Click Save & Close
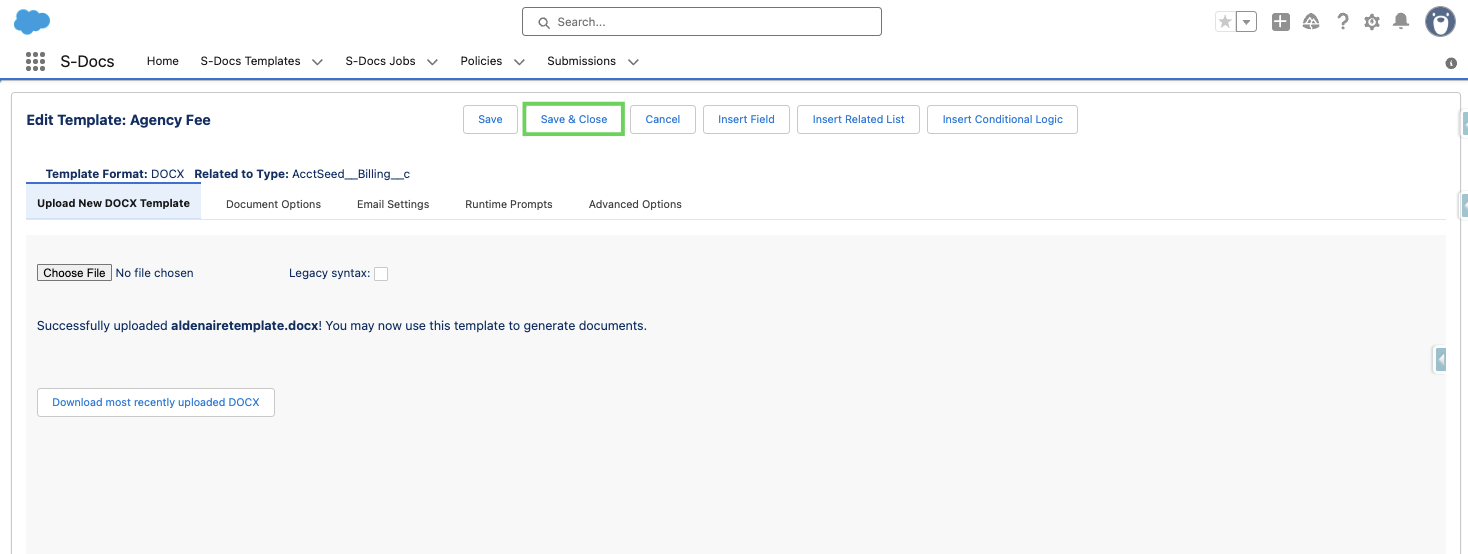This screenshot has width=1468, height=554. pyautogui.click(x=574, y=119)
